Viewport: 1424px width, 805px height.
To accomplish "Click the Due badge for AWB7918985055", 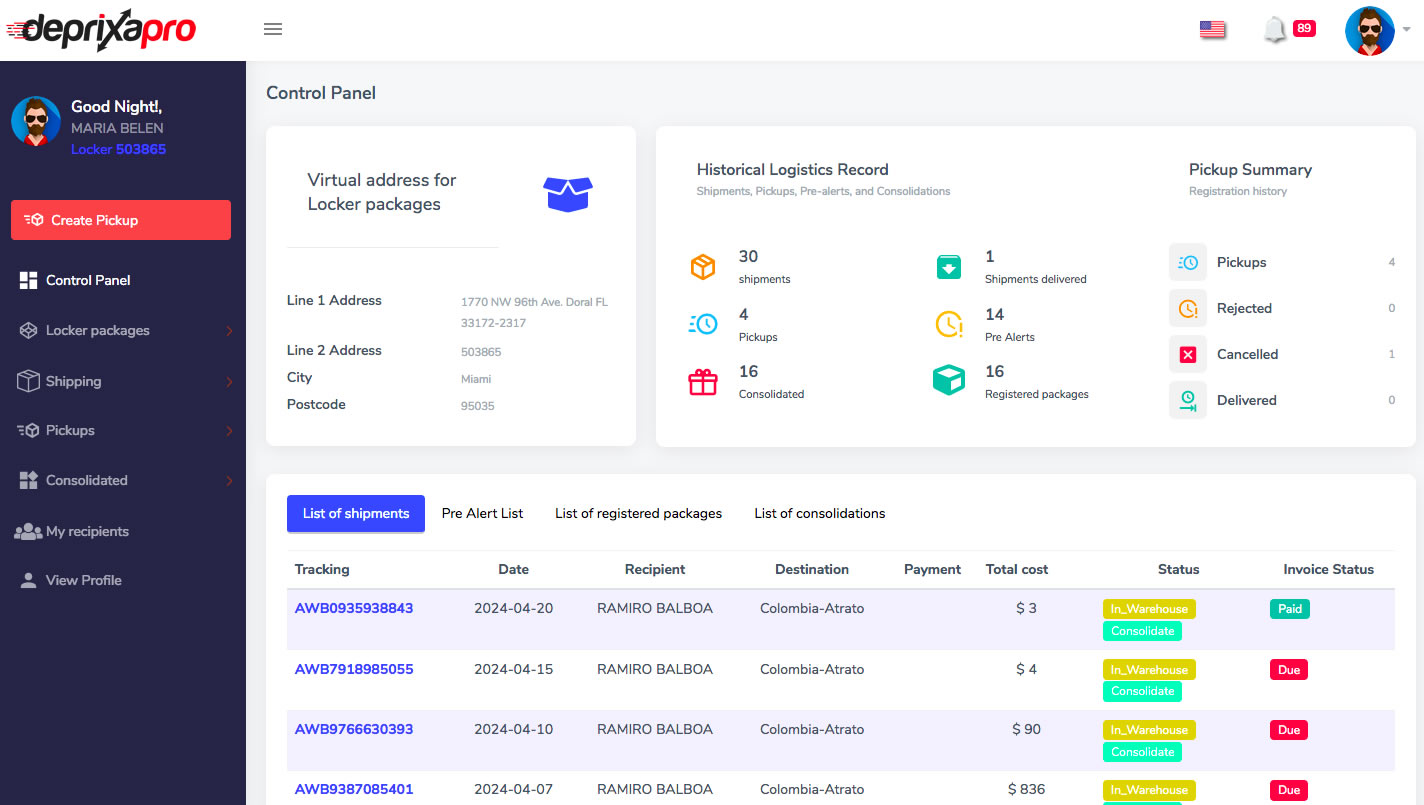I will (1289, 669).
